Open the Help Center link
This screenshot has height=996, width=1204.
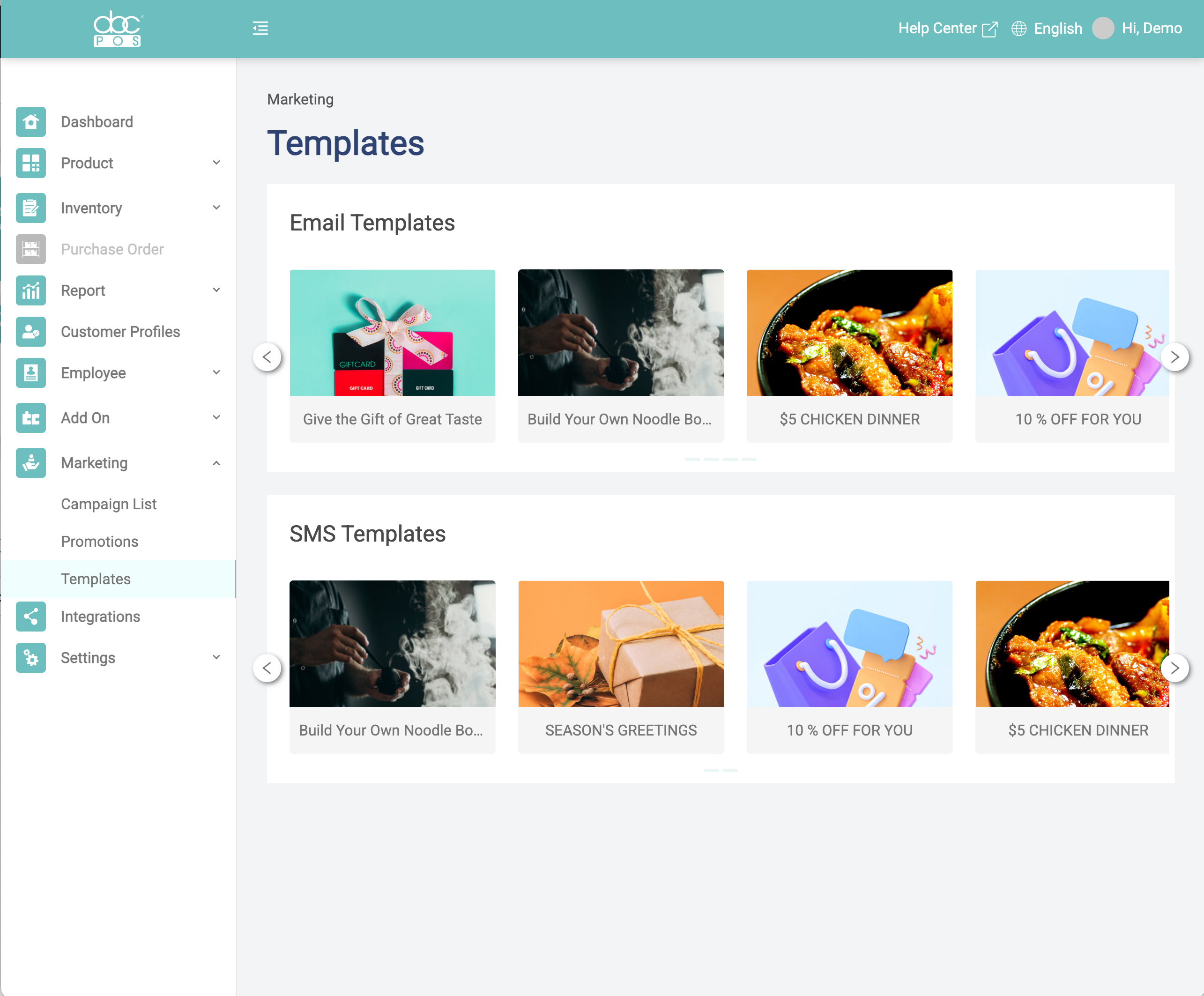coord(948,28)
